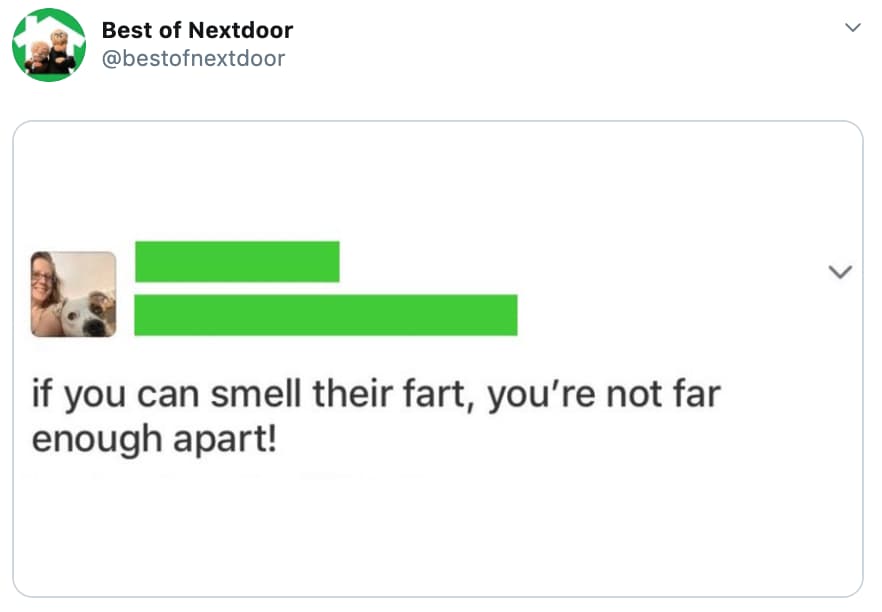Click the Best of Nextdoor green house avatar
Viewport: 882px width, 612px height.
click(48, 45)
